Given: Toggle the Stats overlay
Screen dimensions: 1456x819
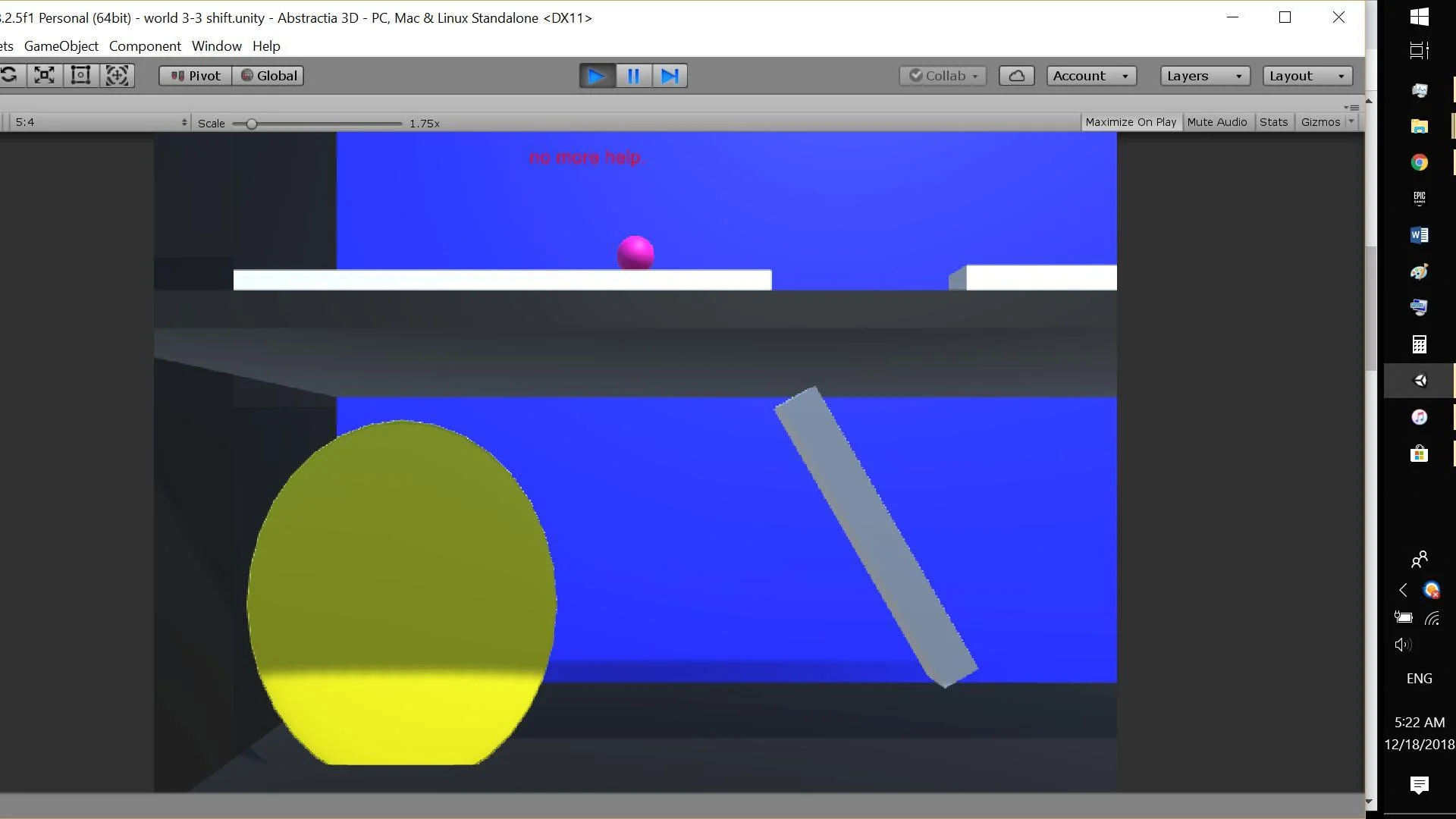Looking at the screenshot, I should click(x=1273, y=122).
